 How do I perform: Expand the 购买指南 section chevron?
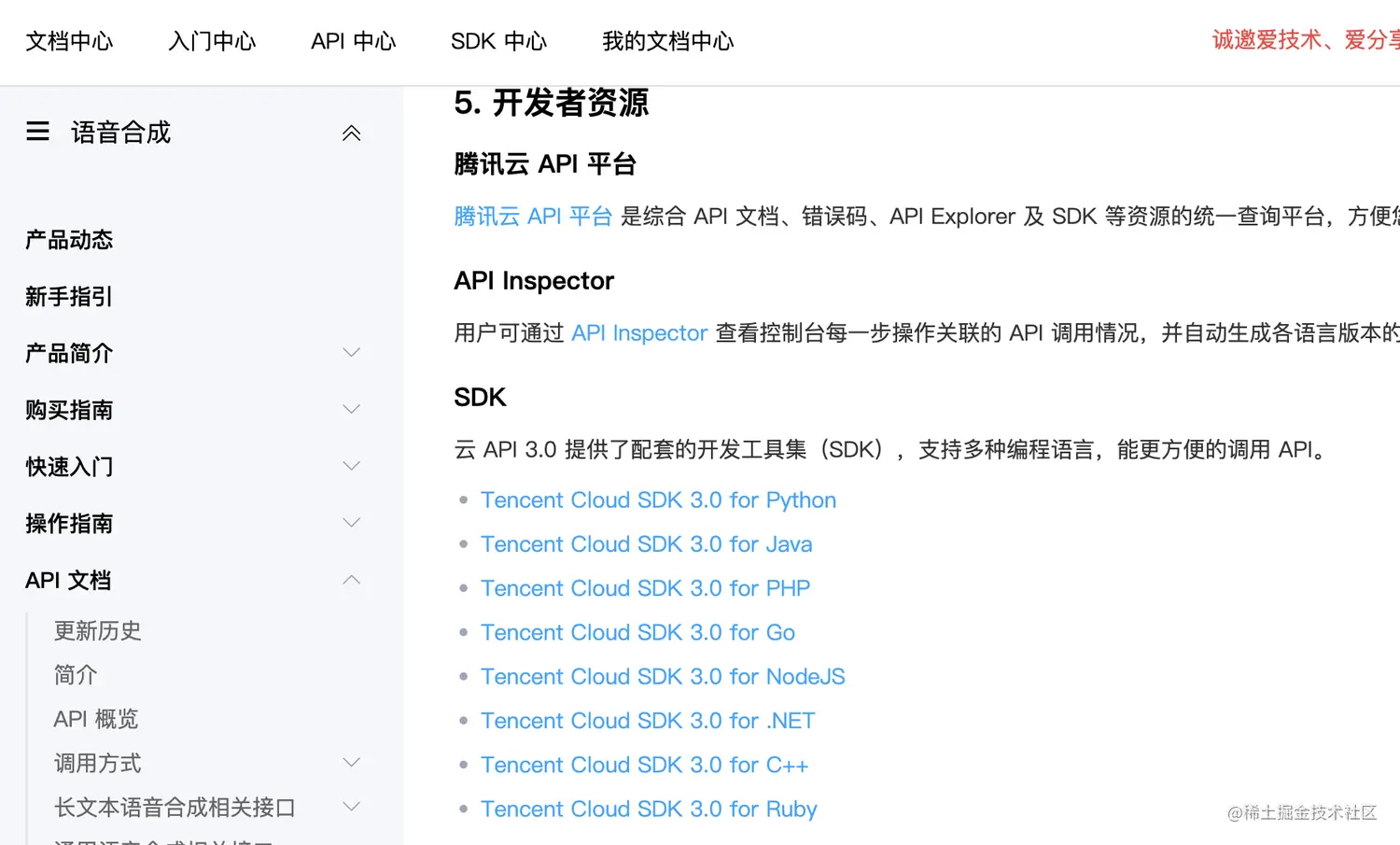click(351, 410)
